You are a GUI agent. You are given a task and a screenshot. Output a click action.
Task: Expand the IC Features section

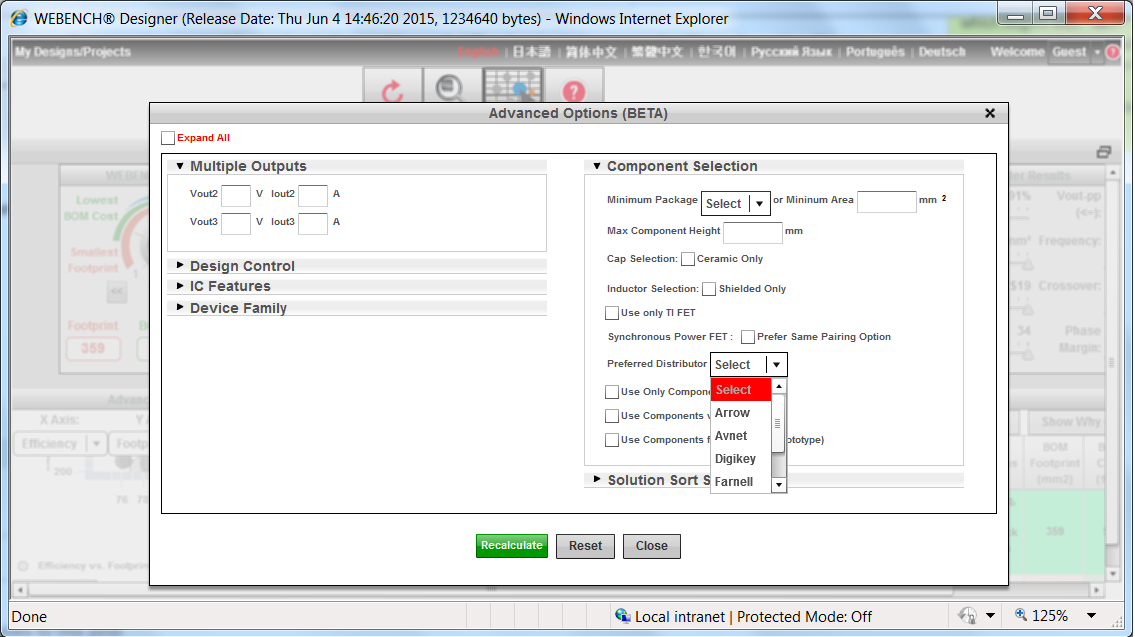click(180, 286)
